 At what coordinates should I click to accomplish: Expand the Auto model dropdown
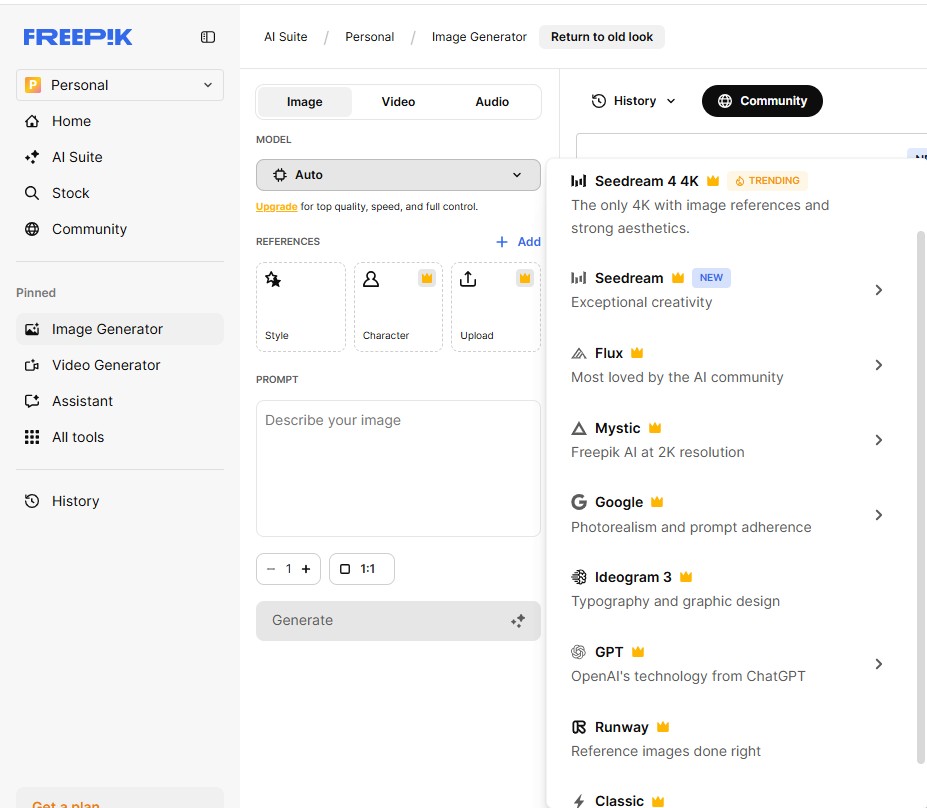pyautogui.click(x=398, y=175)
